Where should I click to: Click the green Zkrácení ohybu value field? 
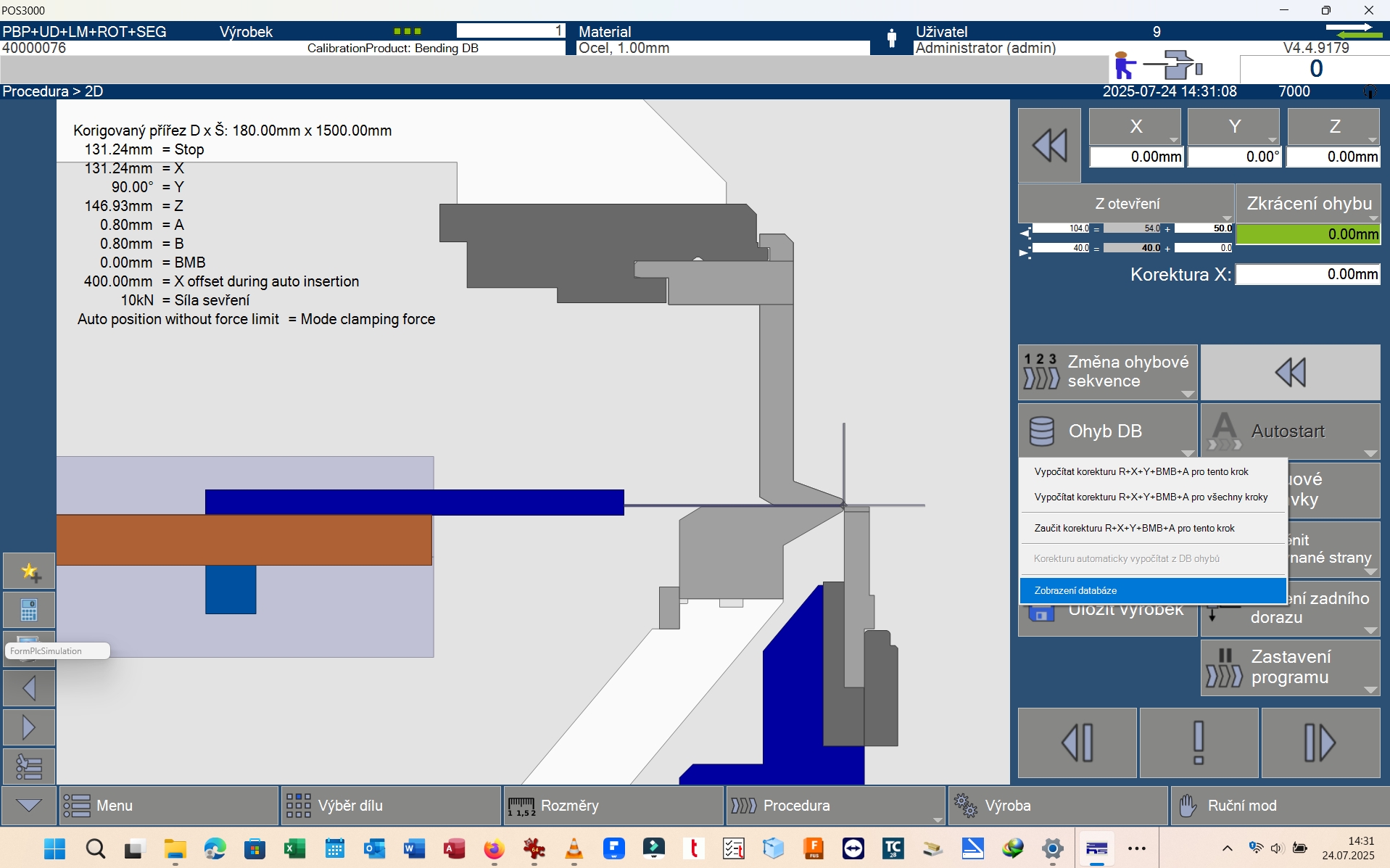point(1307,234)
